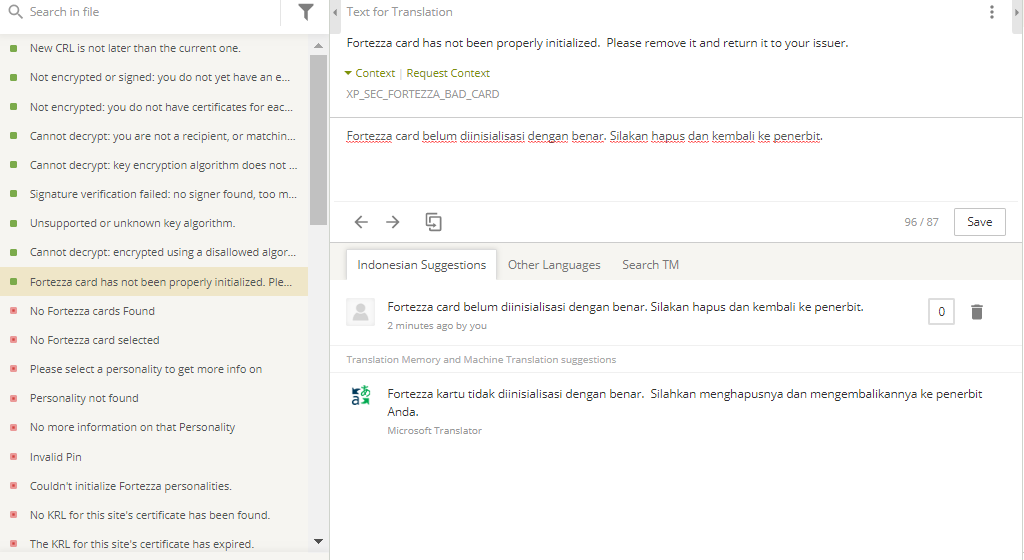The height and width of the screenshot is (560, 1024).
Task: Select highlighted 'Fortezza card has not been' string
Action: point(154,282)
